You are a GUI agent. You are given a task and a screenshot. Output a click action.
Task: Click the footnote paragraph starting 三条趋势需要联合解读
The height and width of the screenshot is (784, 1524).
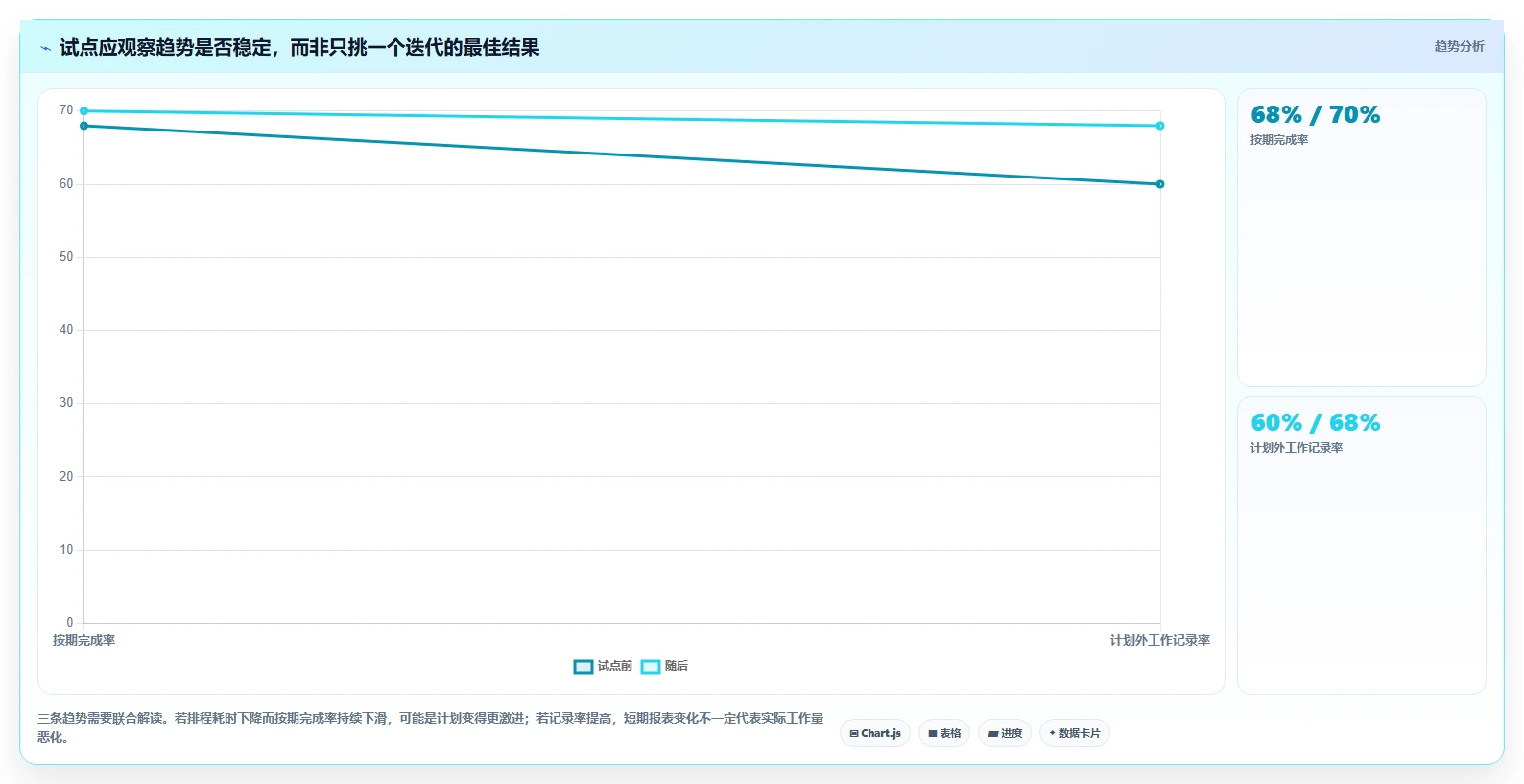click(431, 727)
